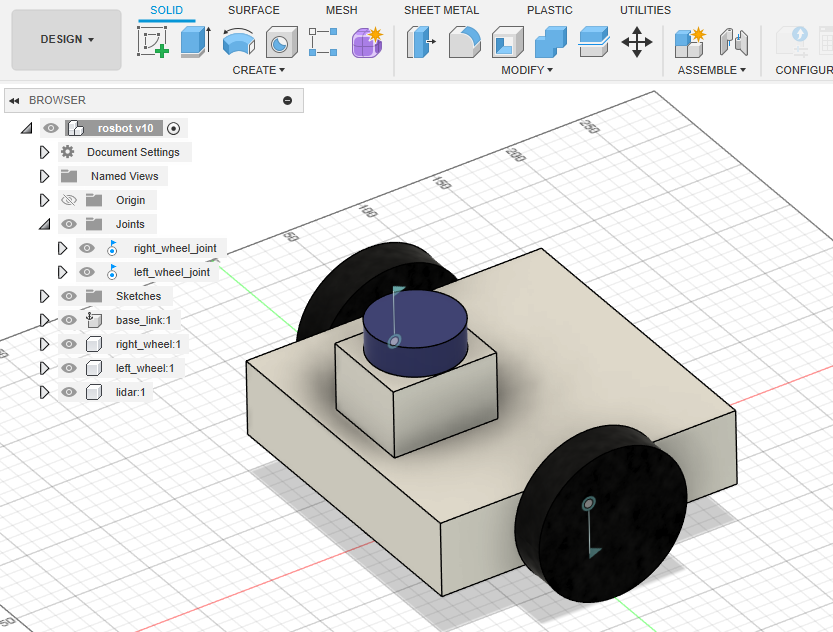Minimize the Browser panel with the minus button

click(x=287, y=100)
